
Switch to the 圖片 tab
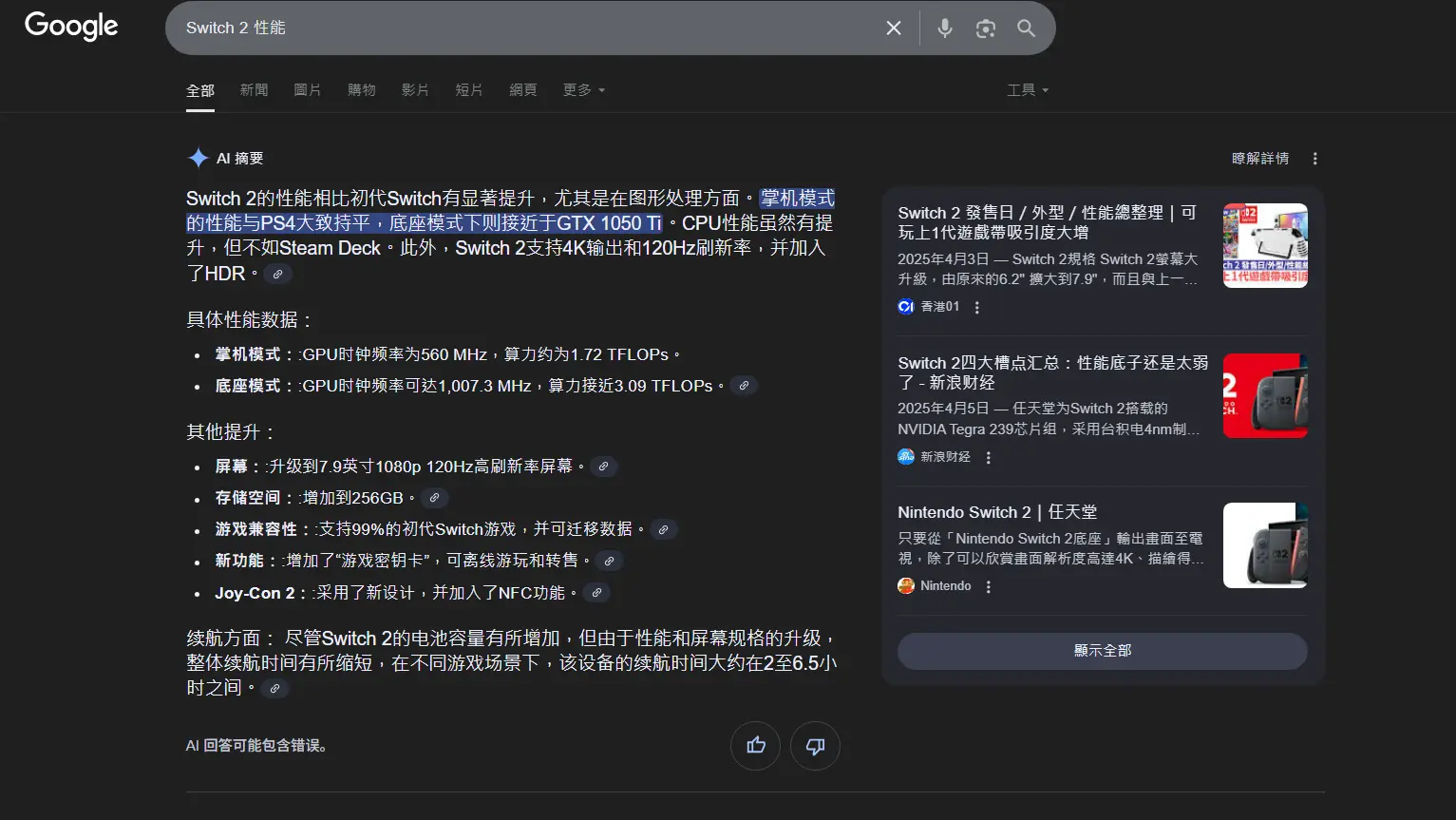[x=308, y=89]
